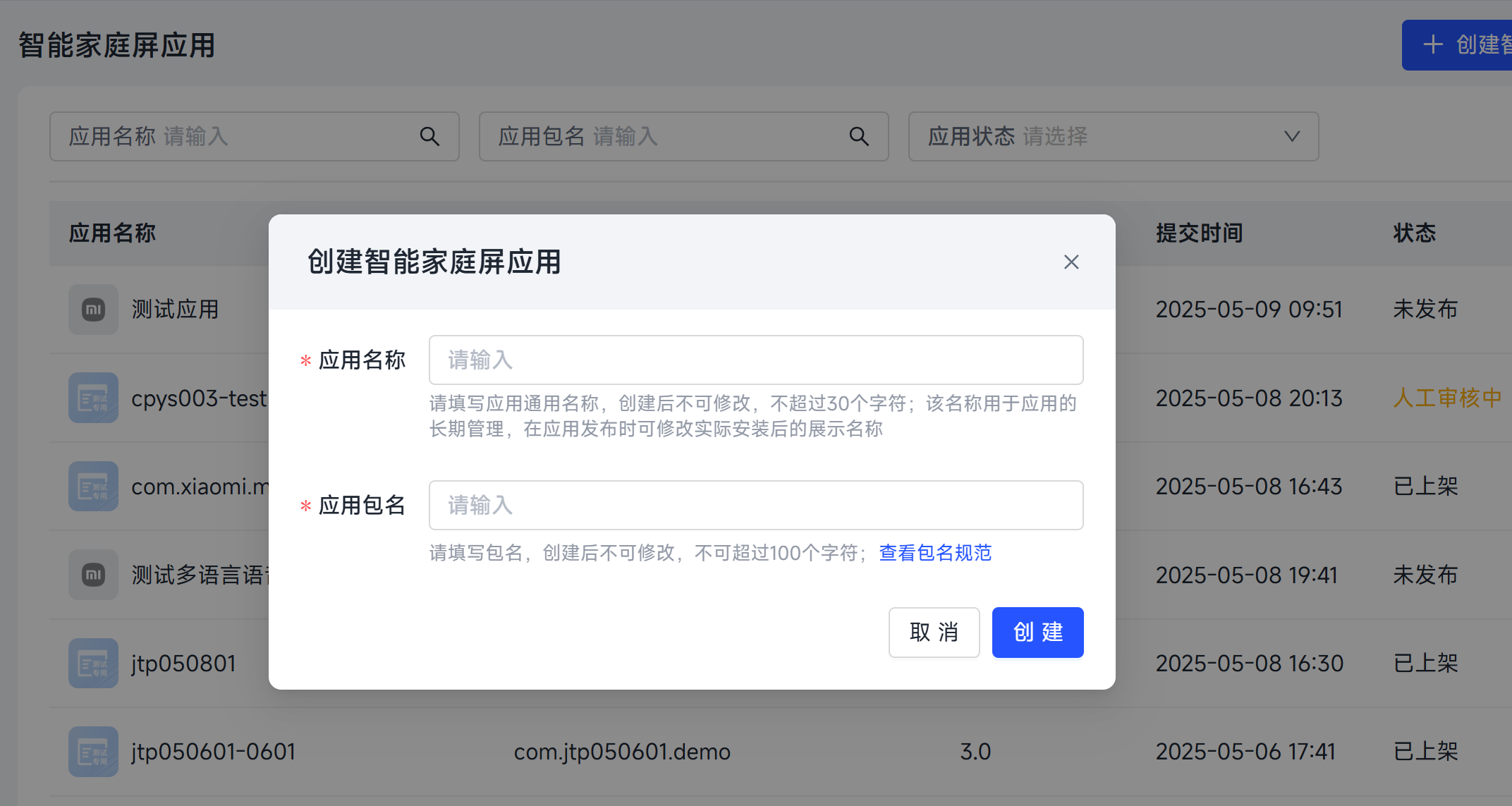This screenshot has width=1512, height=806.
Task: Click the 应用包名 input in dialog
Action: tap(755, 506)
